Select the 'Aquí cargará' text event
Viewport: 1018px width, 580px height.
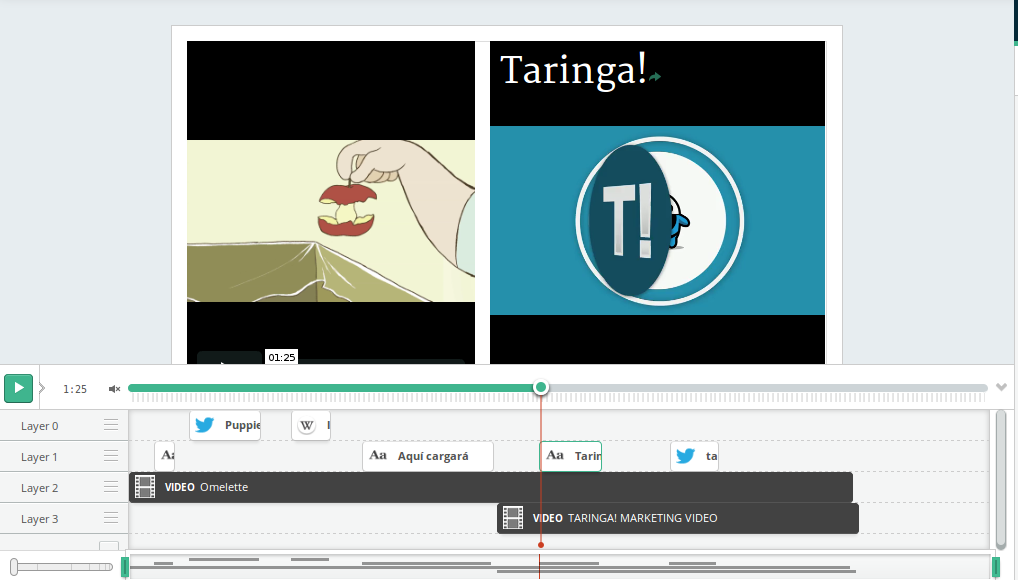[428, 456]
